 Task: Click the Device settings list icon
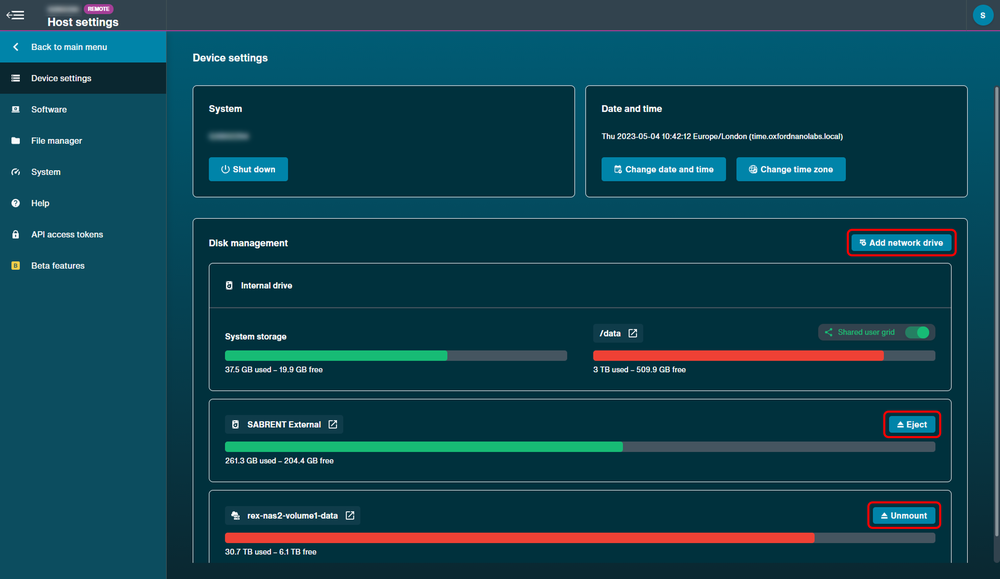point(15,78)
